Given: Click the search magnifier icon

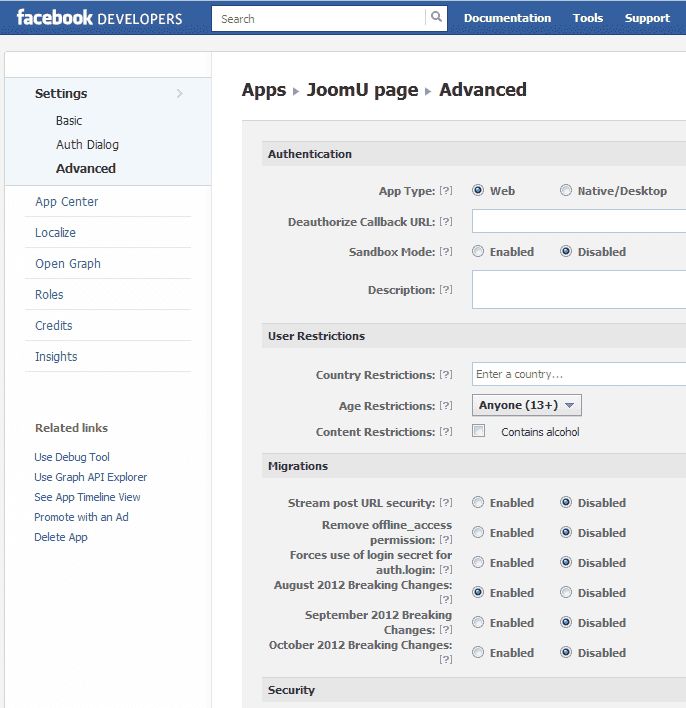Looking at the screenshot, I should click(x=436, y=18).
